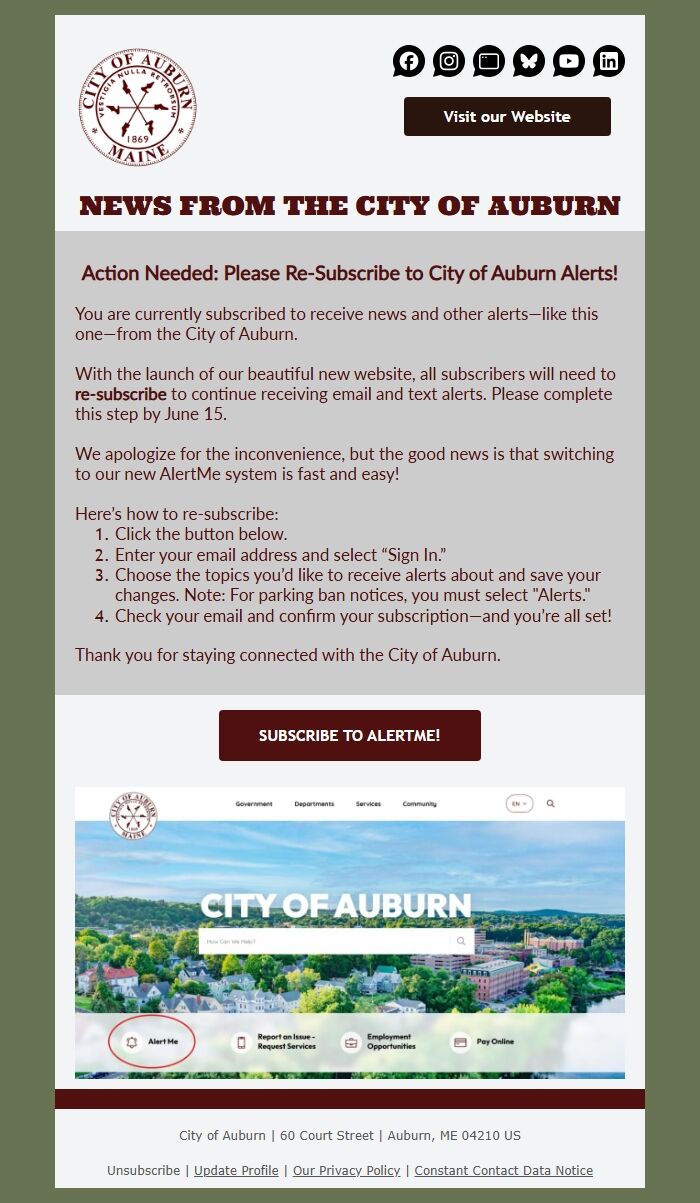
Task: Open the YouTube channel icon
Action: point(568,61)
